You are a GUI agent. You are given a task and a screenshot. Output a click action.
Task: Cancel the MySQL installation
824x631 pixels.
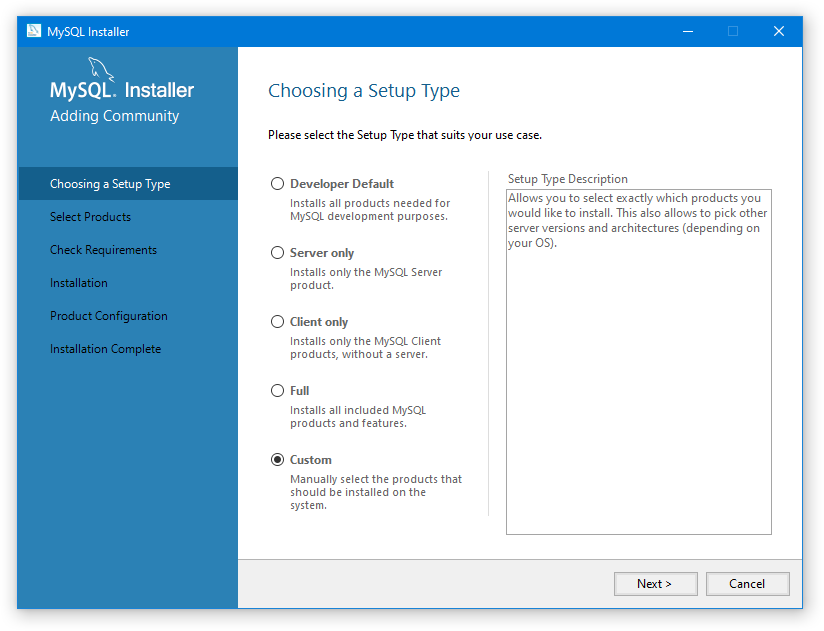pyautogui.click(x=747, y=584)
